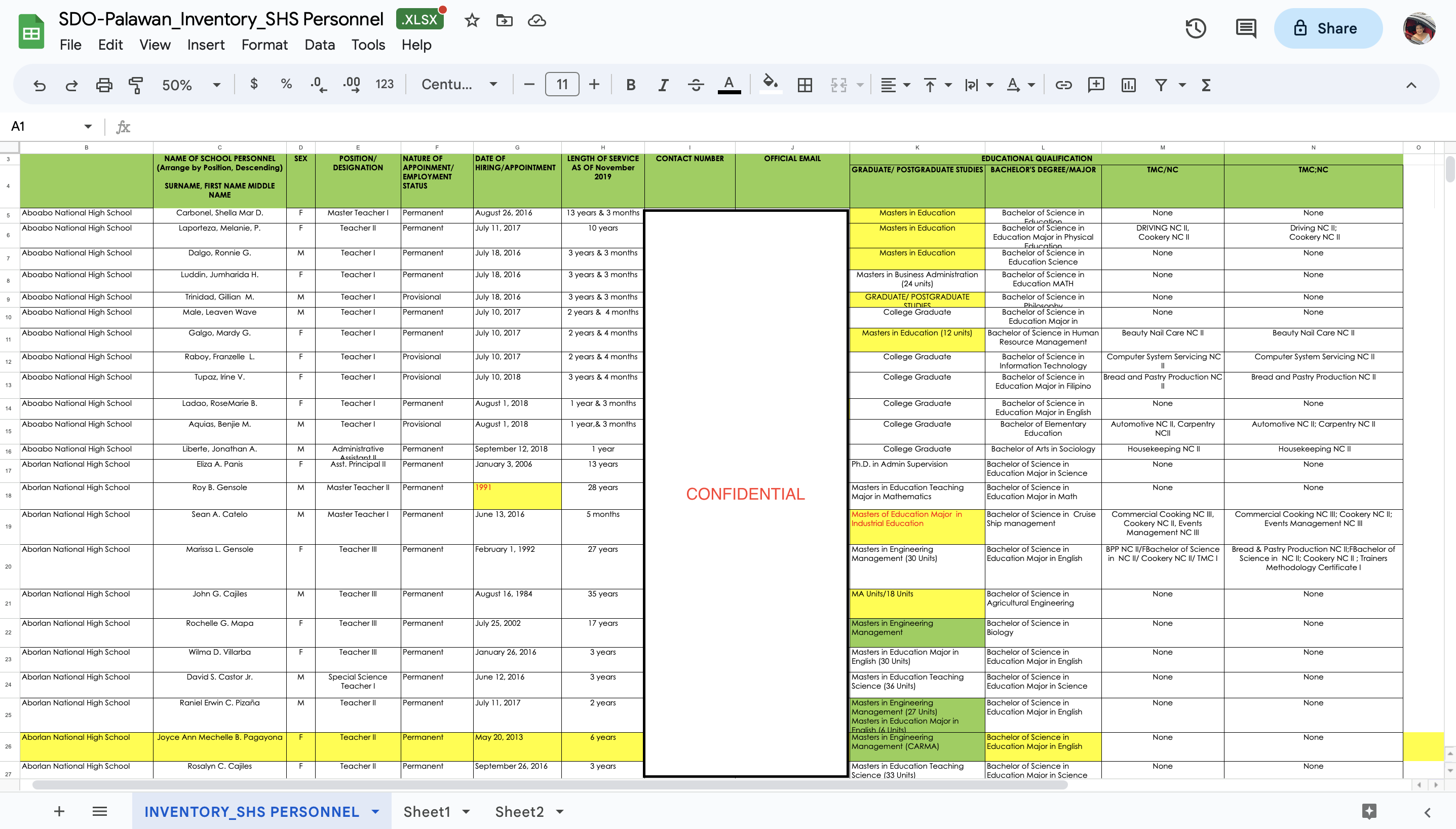Toggle italic formatting

tap(663, 85)
